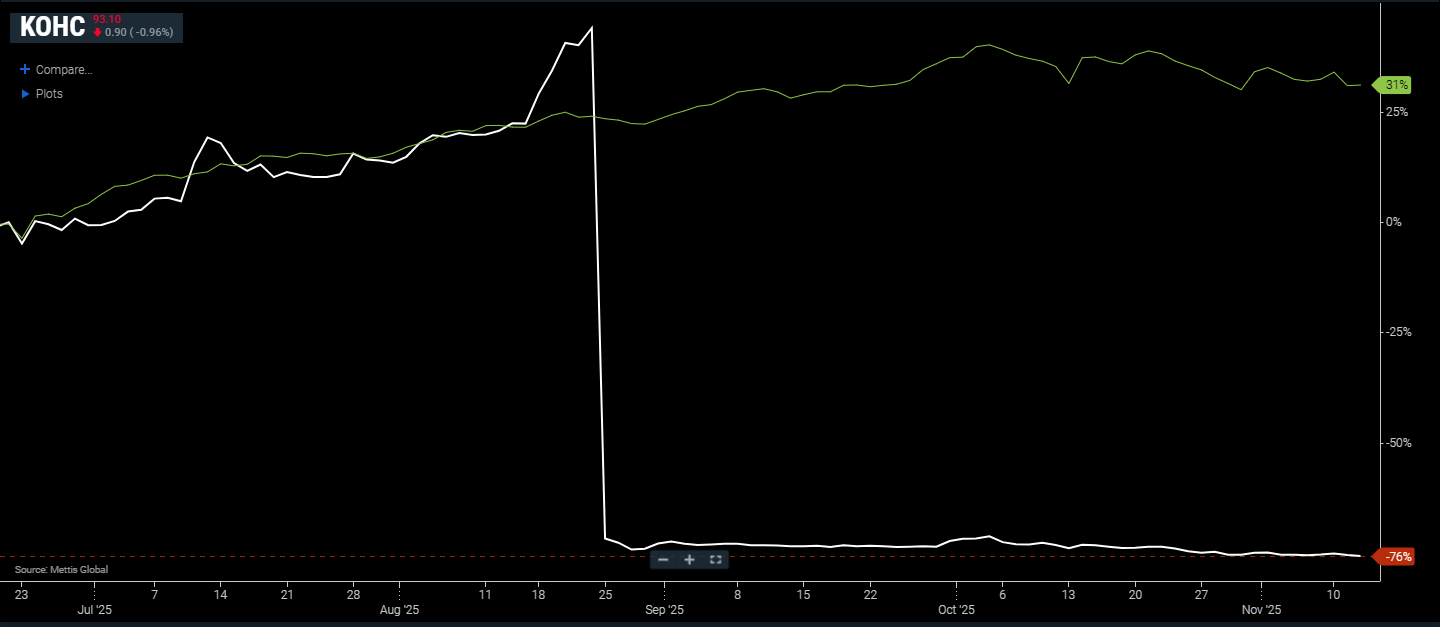
Task: Click the 0% mark on price axis
Action: click(x=1392, y=222)
